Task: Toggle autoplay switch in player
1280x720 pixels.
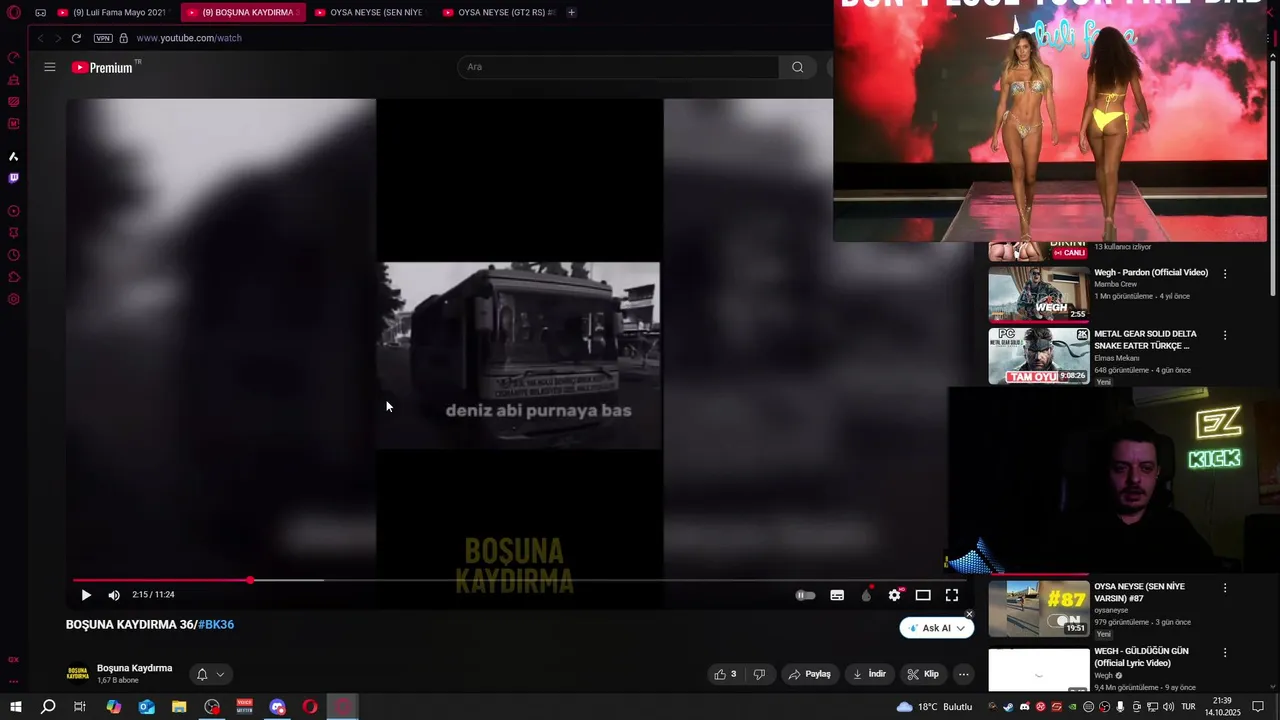Action: tap(805, 595)
